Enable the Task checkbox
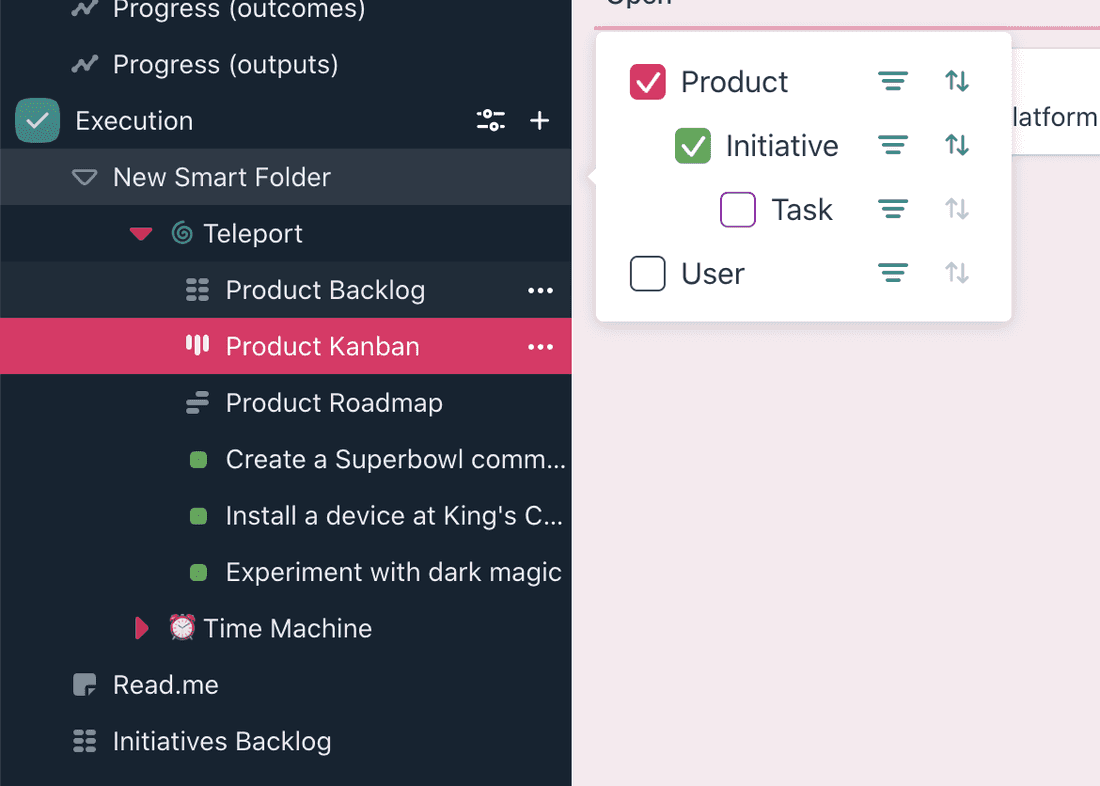Viewport: 1100px width, 786px height. click(737, 209)
